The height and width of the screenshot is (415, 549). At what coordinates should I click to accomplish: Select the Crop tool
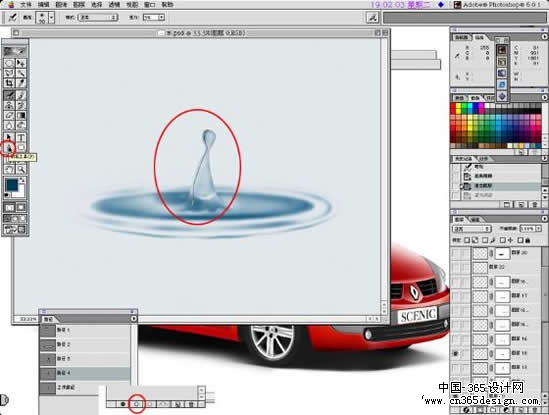coord(9,83)
